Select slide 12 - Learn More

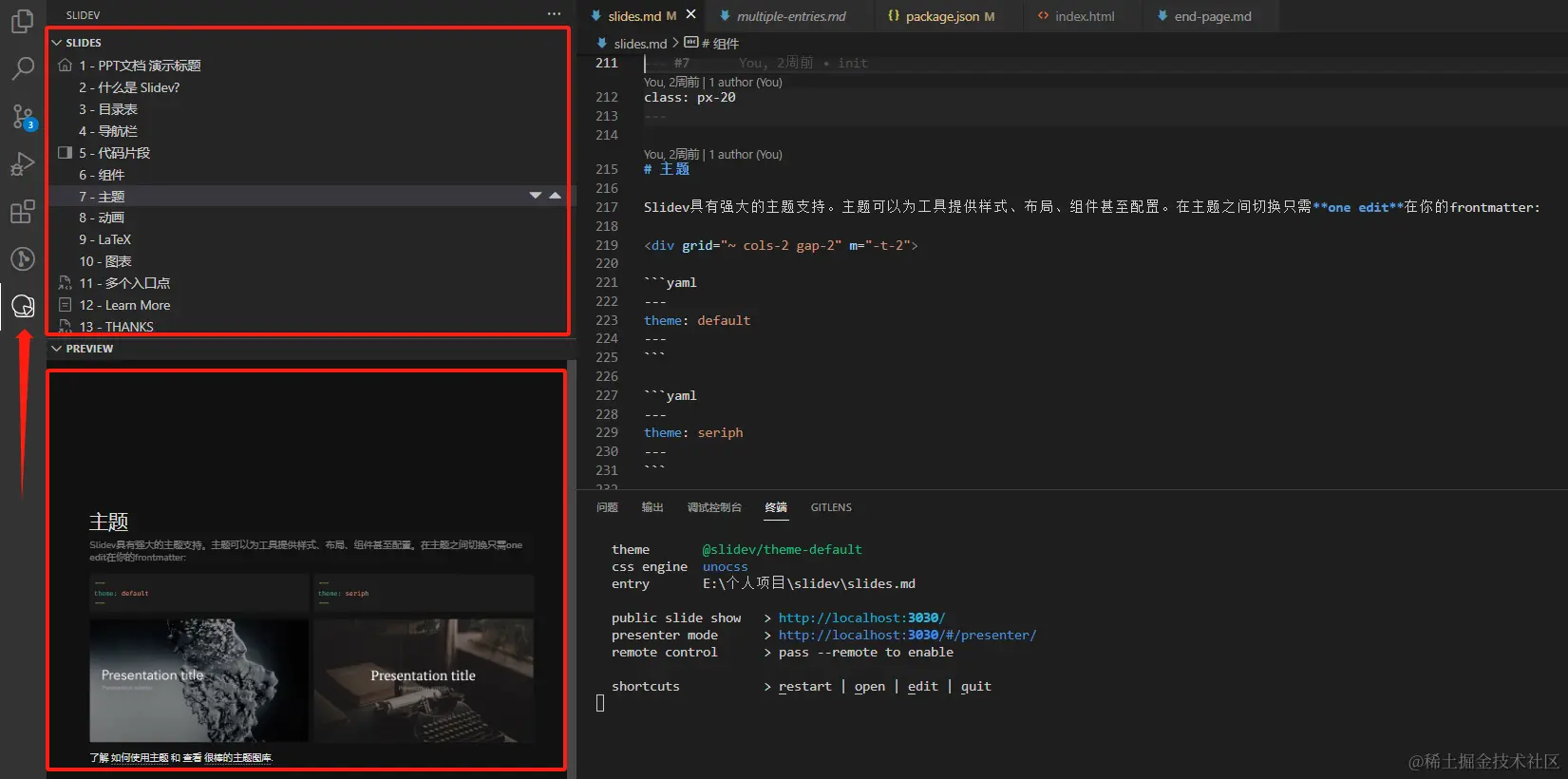(x=124, y=305)
